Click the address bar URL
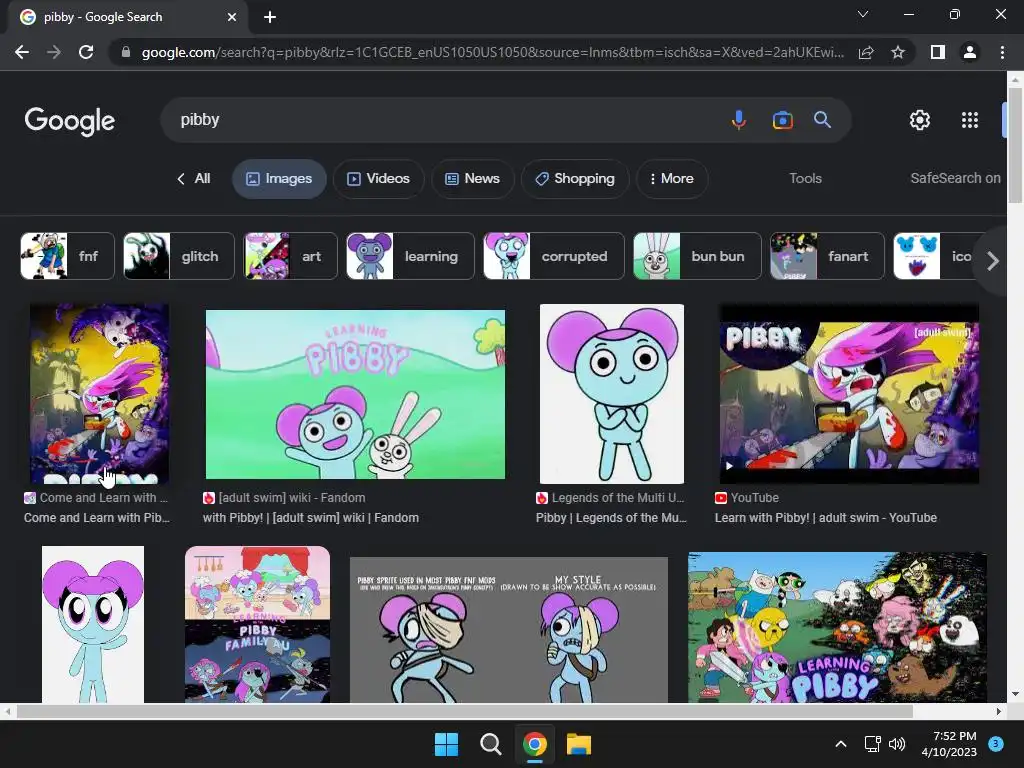This screenshot has height=768, width=1024. pos(492,52)
